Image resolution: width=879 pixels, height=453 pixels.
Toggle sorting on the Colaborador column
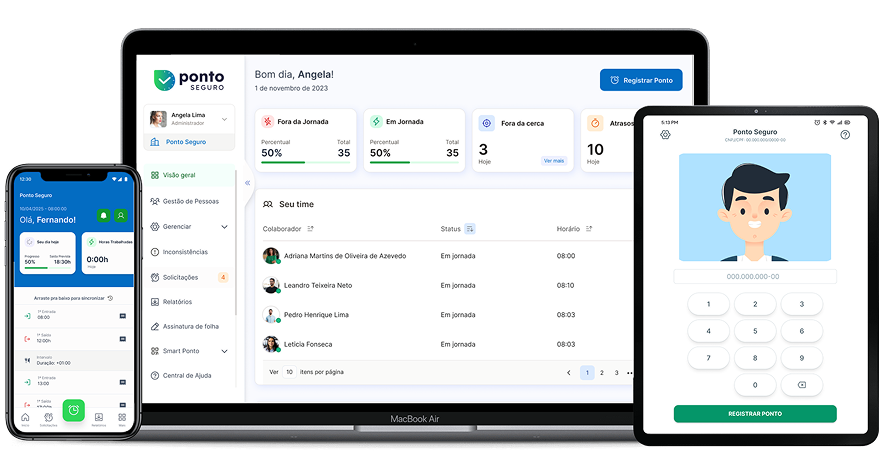311,229
